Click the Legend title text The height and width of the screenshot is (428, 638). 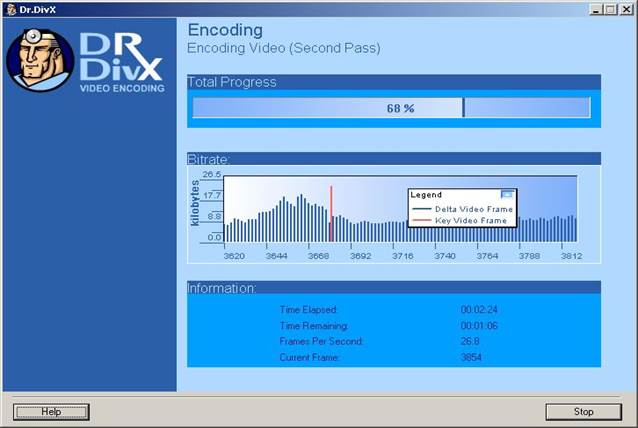pos(426,195)
